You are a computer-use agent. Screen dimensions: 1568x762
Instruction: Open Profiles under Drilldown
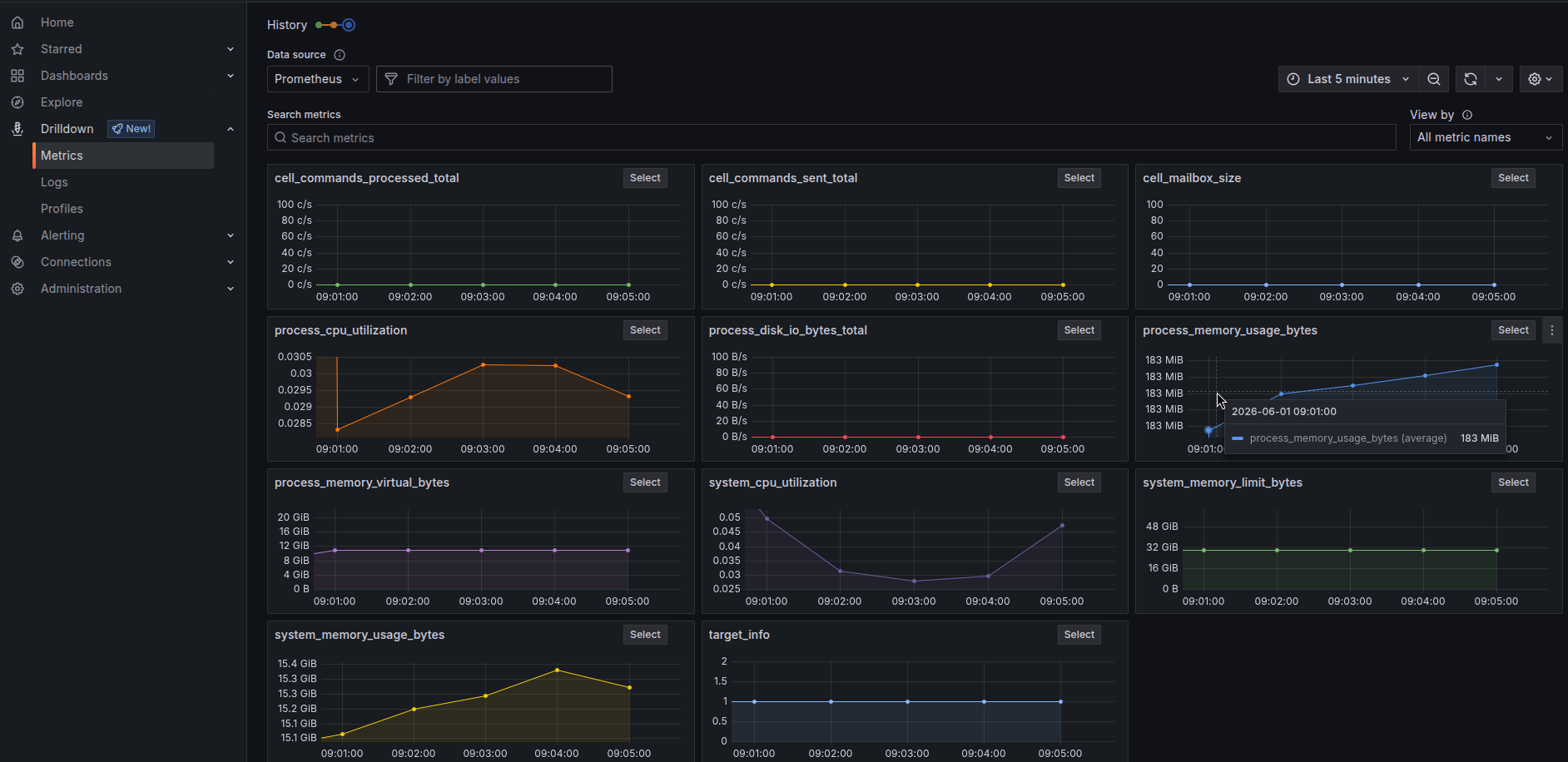[x=62, y=209]
